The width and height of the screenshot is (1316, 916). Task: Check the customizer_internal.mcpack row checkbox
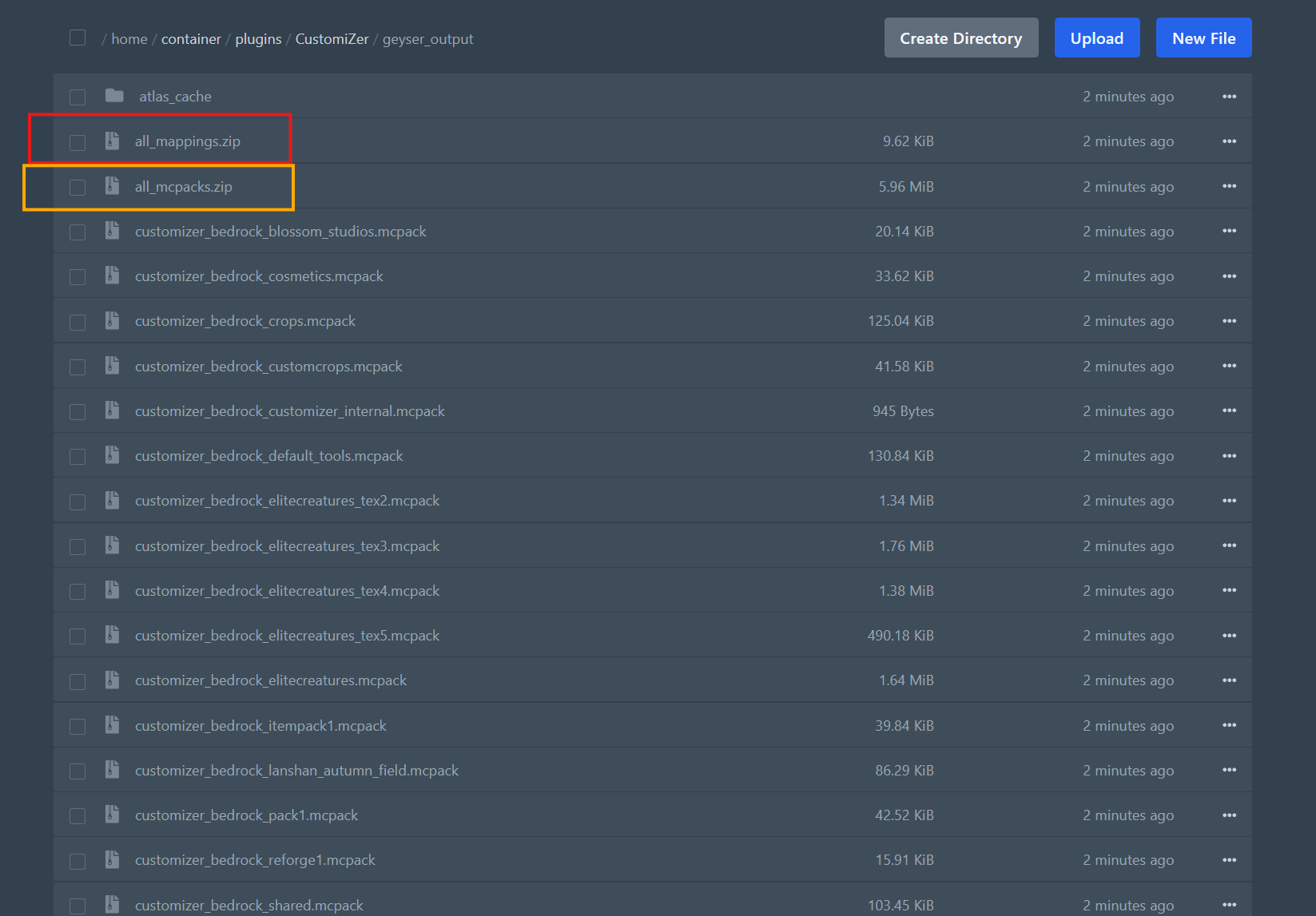(x=78, y=412)
